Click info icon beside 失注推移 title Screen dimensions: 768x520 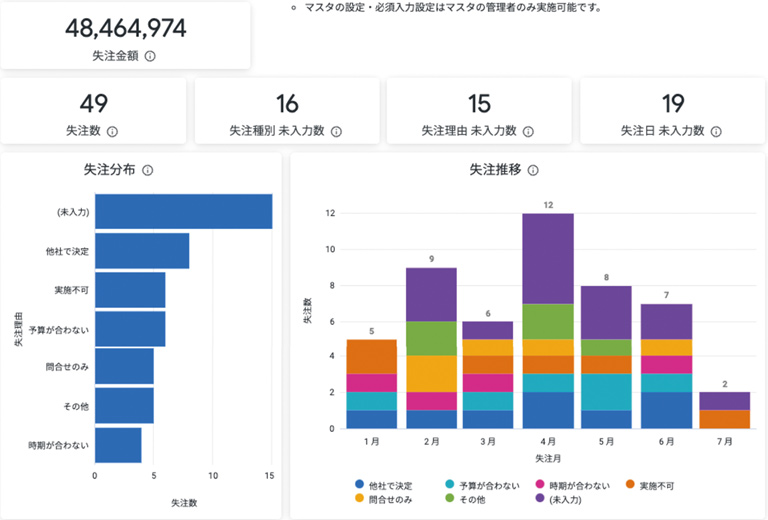pyautogui.click(x=533, y=170)
